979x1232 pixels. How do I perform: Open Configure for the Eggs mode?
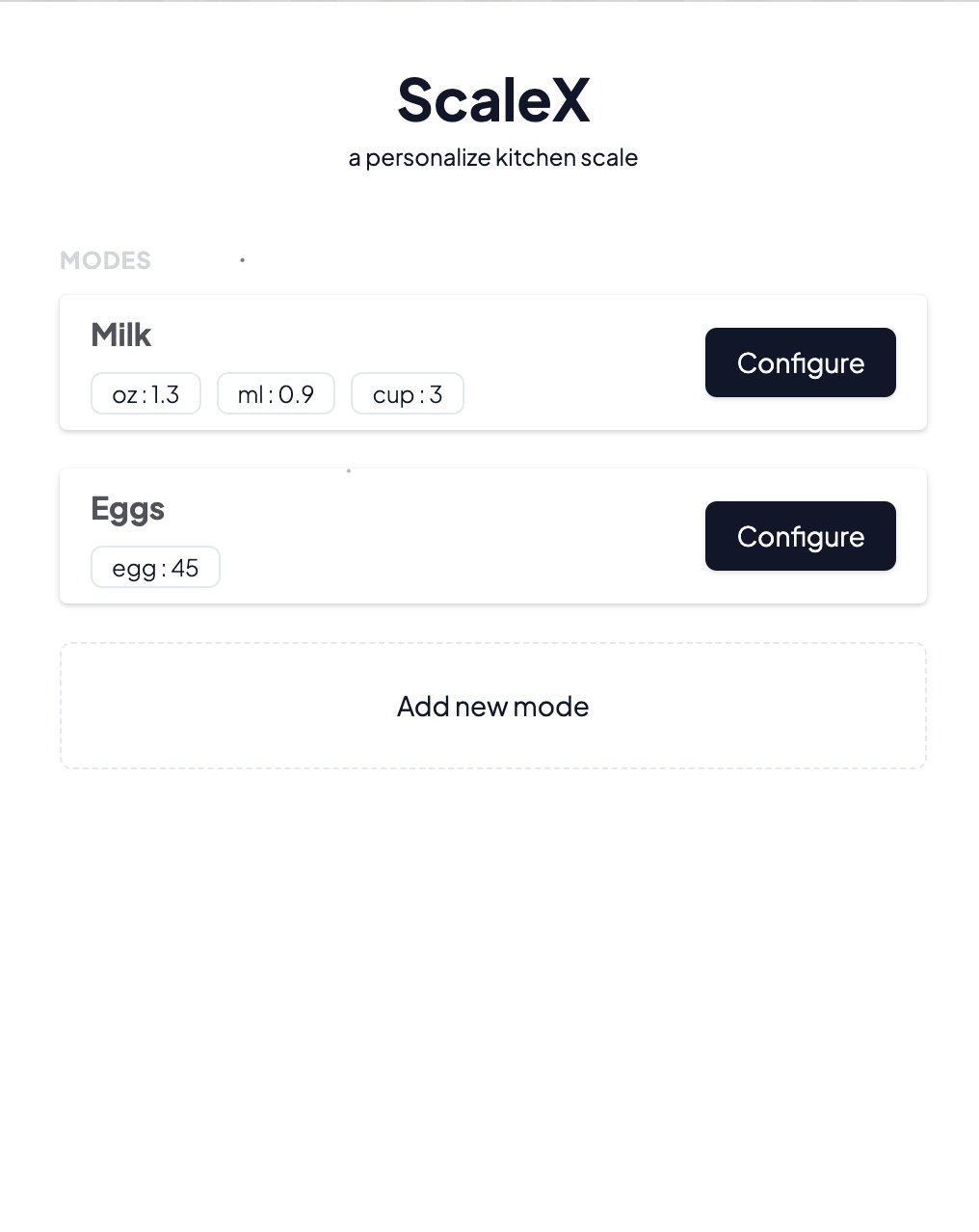pos(800,536)
